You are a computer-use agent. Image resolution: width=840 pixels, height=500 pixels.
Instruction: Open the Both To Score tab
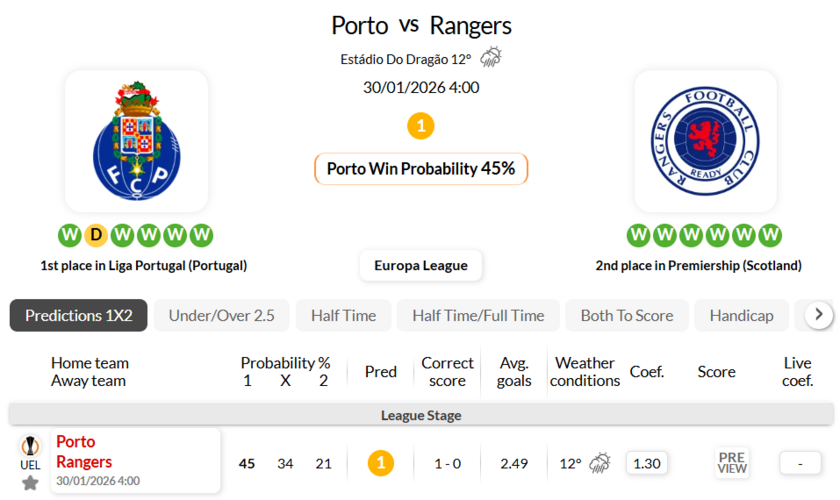click(627, 315)
